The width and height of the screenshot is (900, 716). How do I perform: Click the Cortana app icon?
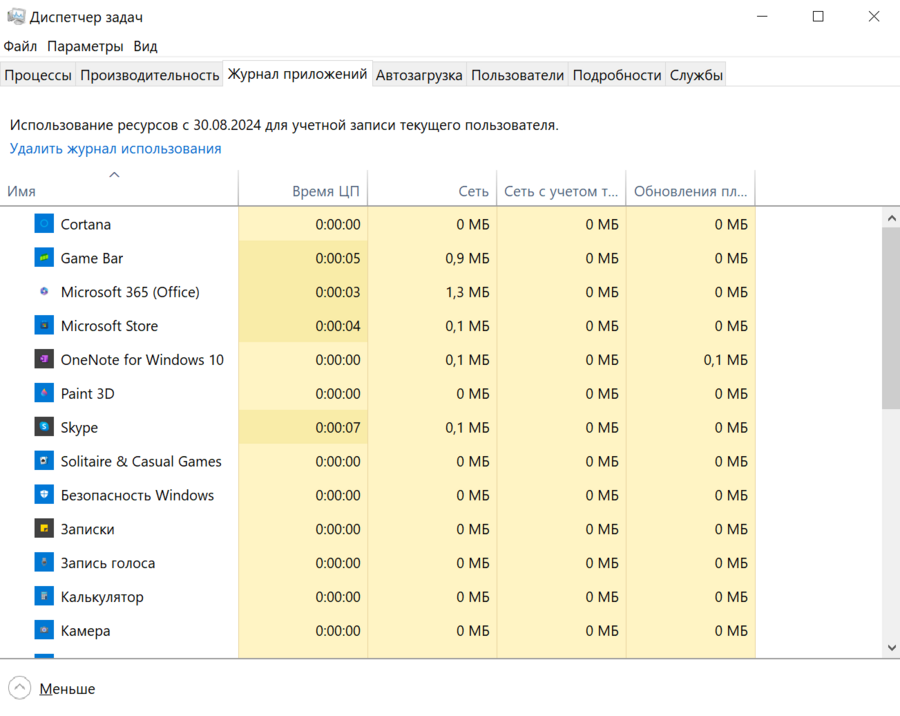[x=44, y=224]
